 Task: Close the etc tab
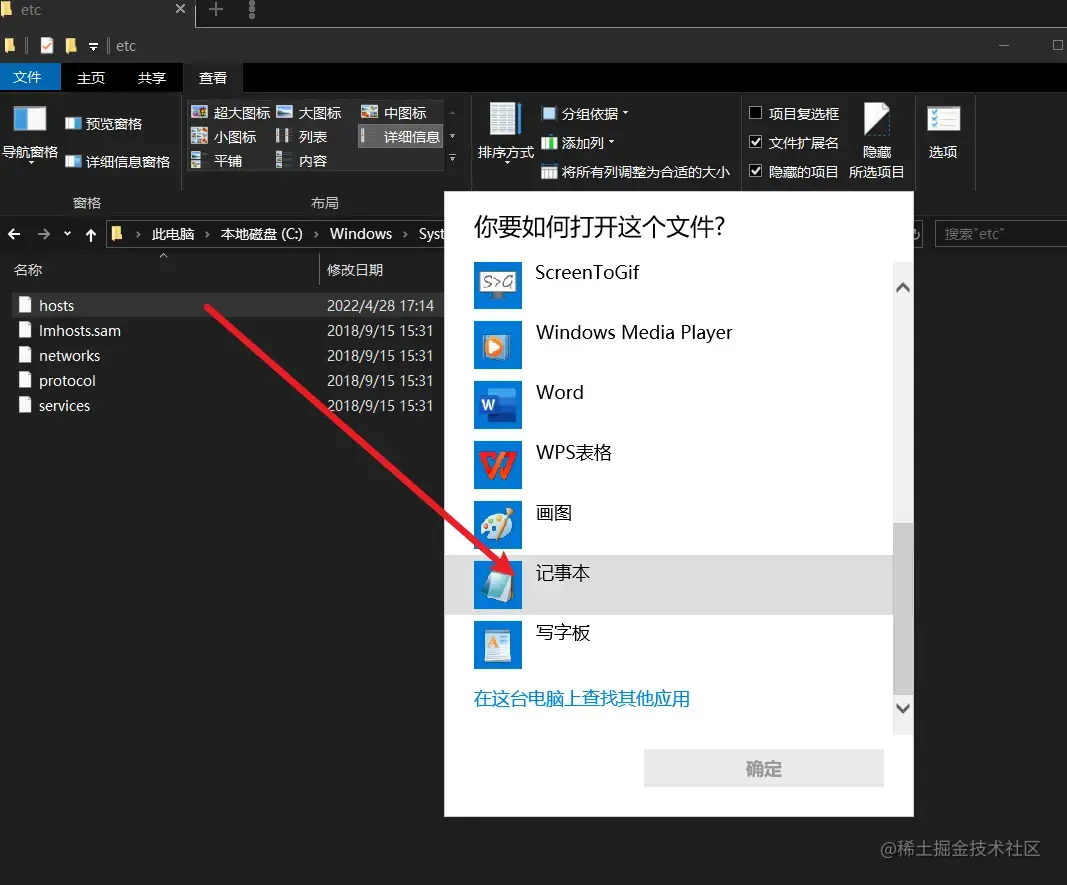pos(180,9)
